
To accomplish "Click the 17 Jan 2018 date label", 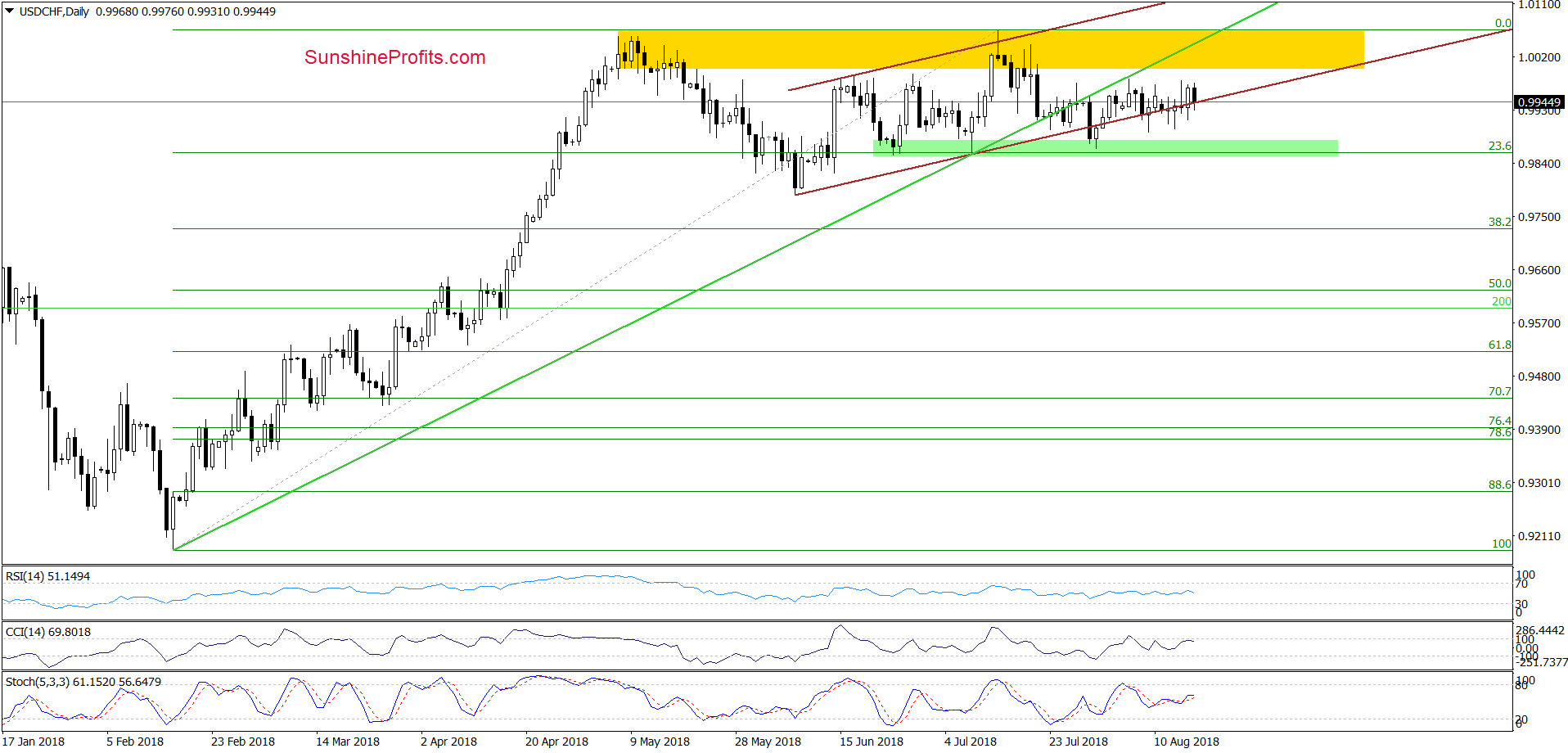I will (34, 742).
